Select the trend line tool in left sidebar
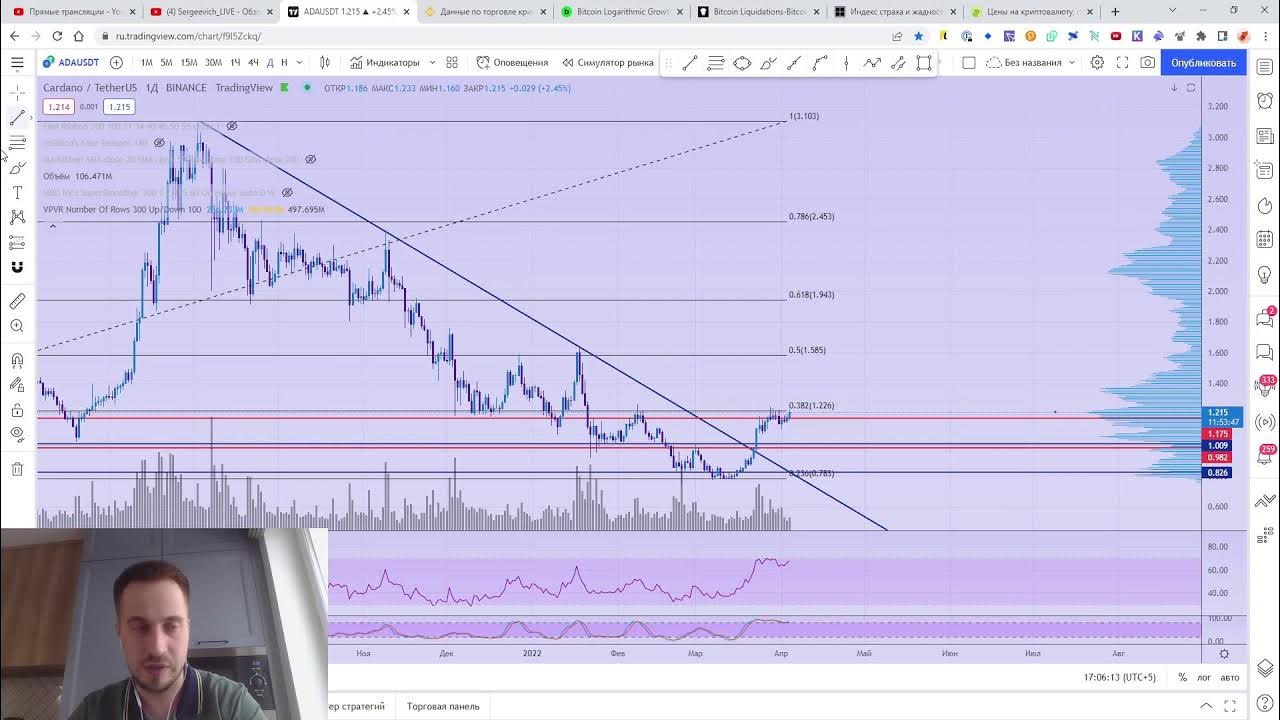Screen dimensions: 1280x720 (17, 118)
